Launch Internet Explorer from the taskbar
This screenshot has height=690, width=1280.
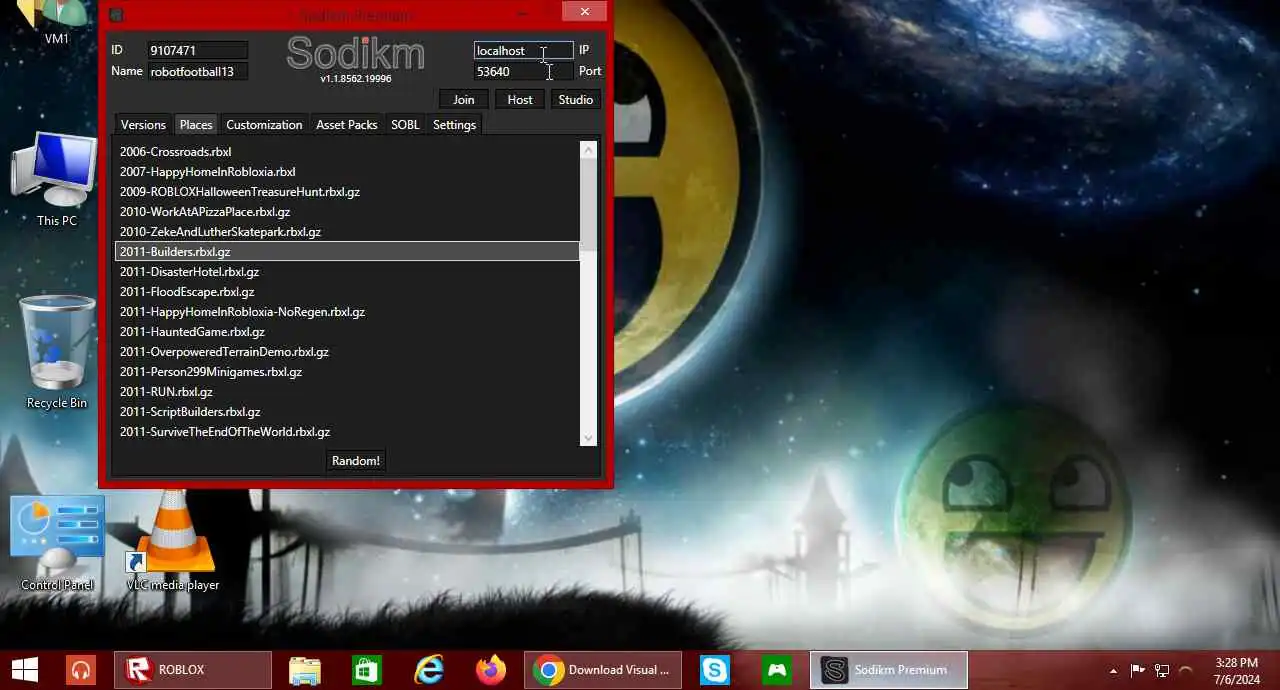pyautogui.click(x=429, y=670)
